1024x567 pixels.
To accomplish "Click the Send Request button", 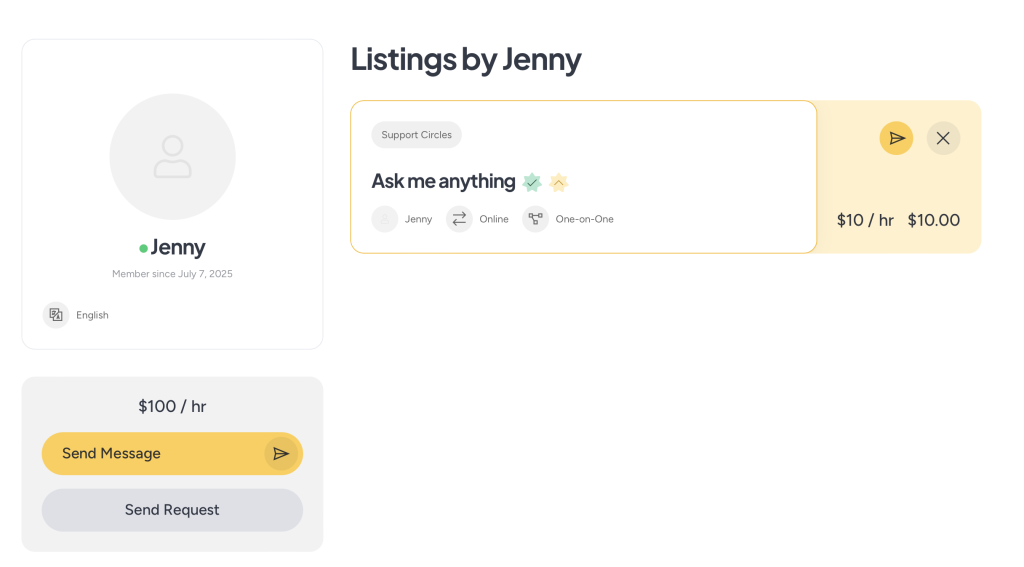I will pyautogui.click(x=172, y=510).
